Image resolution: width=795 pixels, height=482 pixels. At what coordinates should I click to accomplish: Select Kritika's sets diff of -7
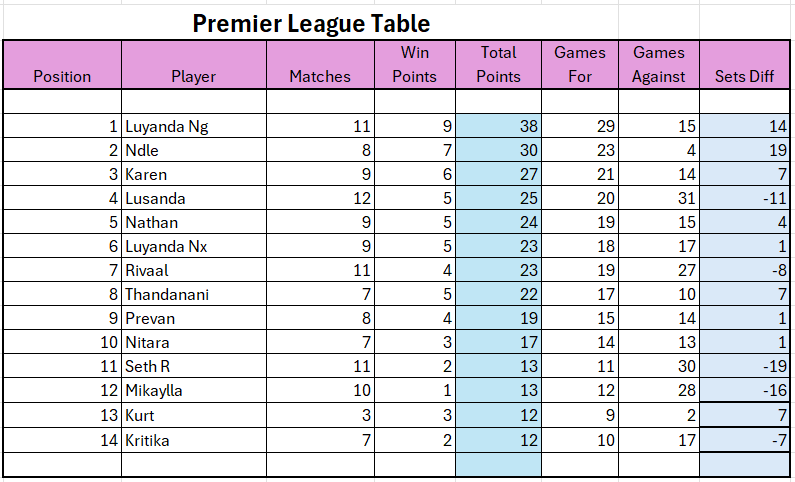point(744,440)
